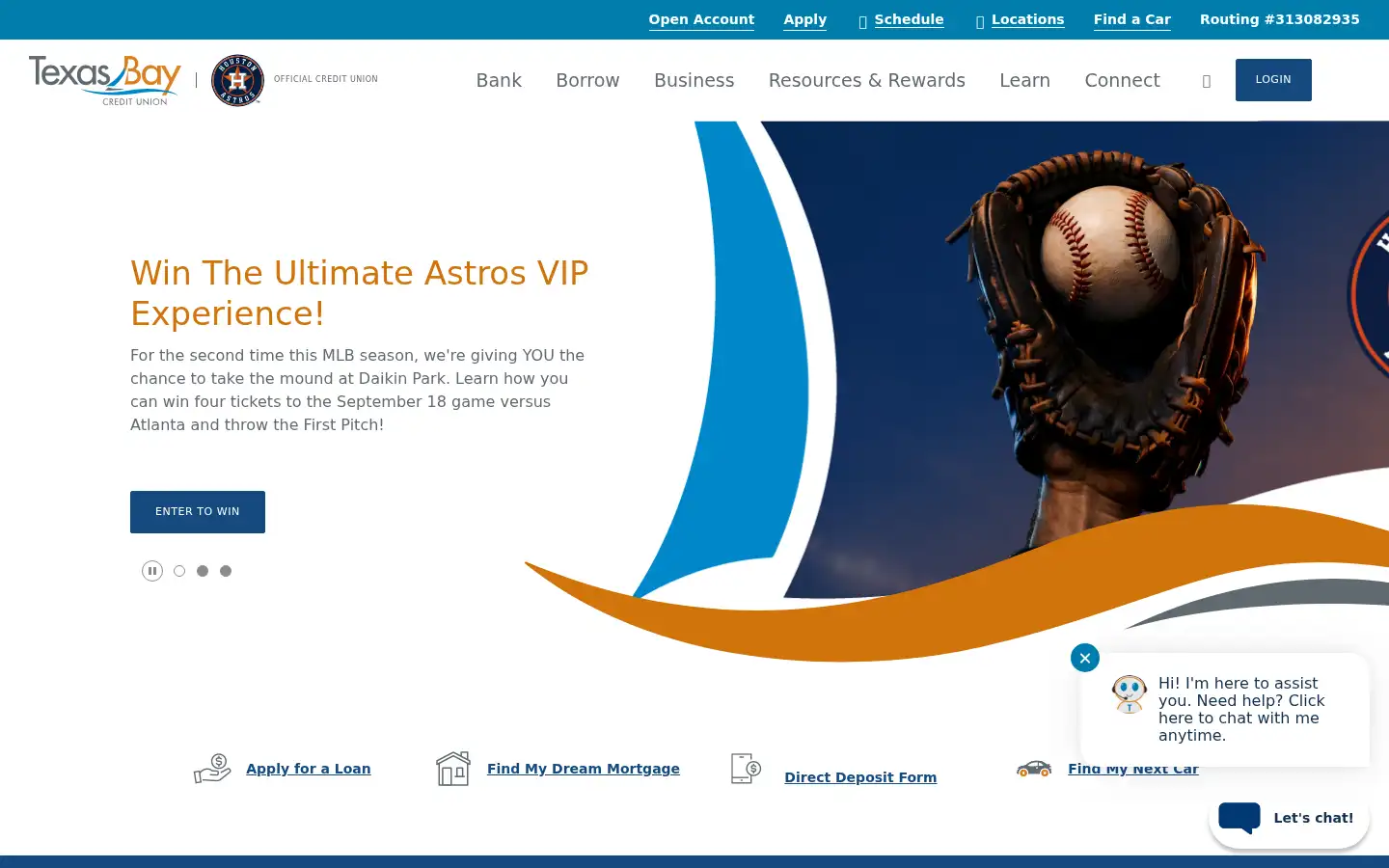Click the Find a Car link
This screenshot has width=1389, height=868.
tap(1131, 19)
